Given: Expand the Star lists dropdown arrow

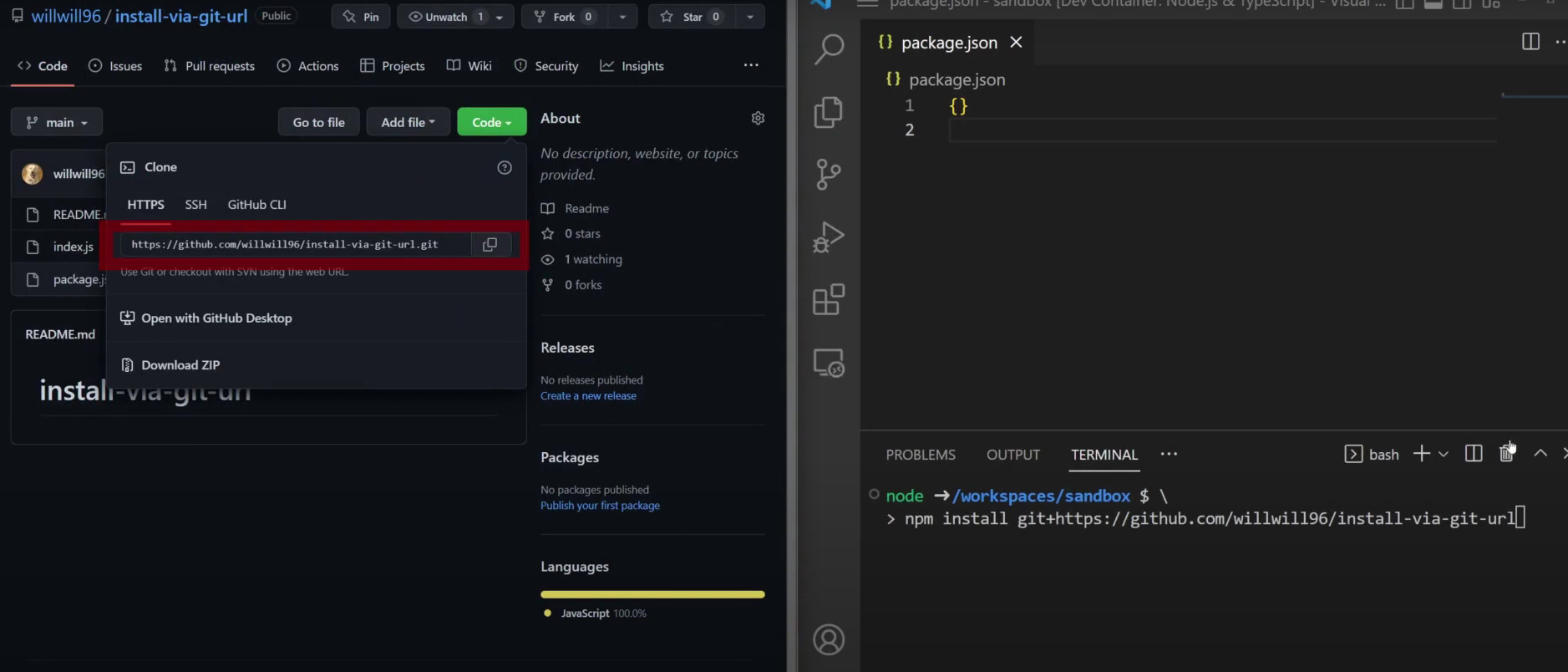Looking at the screenshot, I should click(750, 17).
